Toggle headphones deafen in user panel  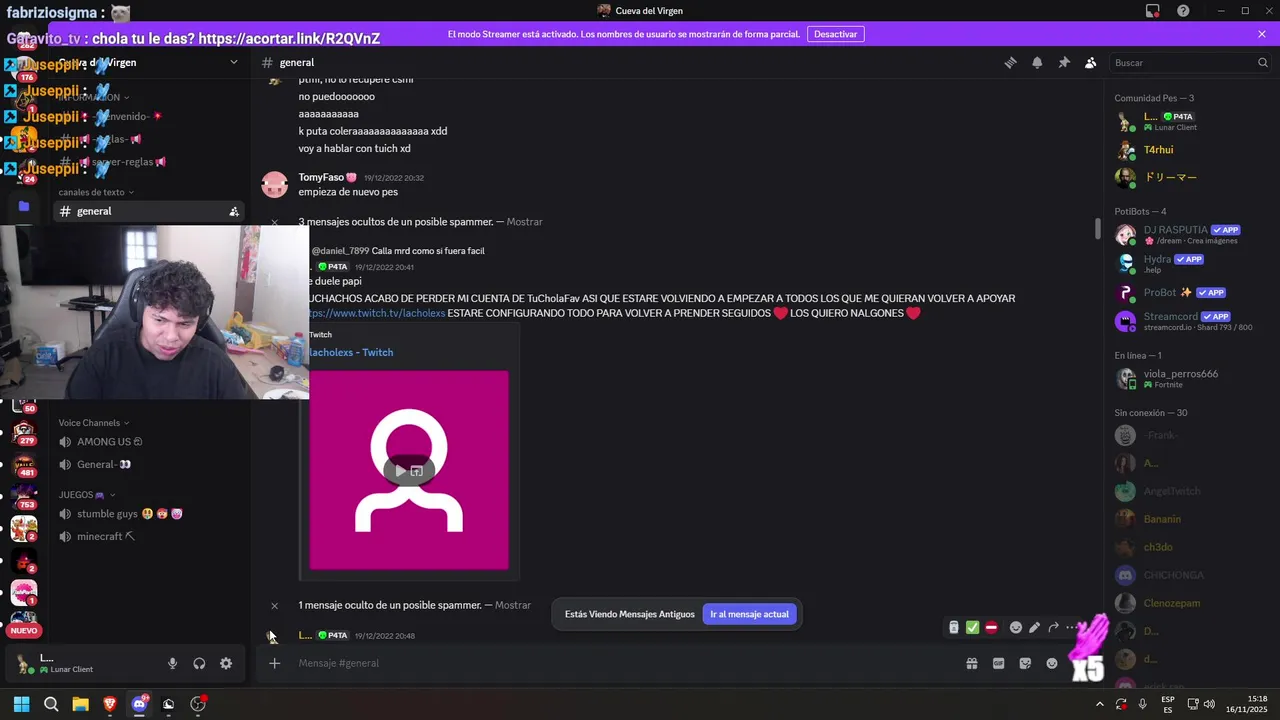(199, 663)
